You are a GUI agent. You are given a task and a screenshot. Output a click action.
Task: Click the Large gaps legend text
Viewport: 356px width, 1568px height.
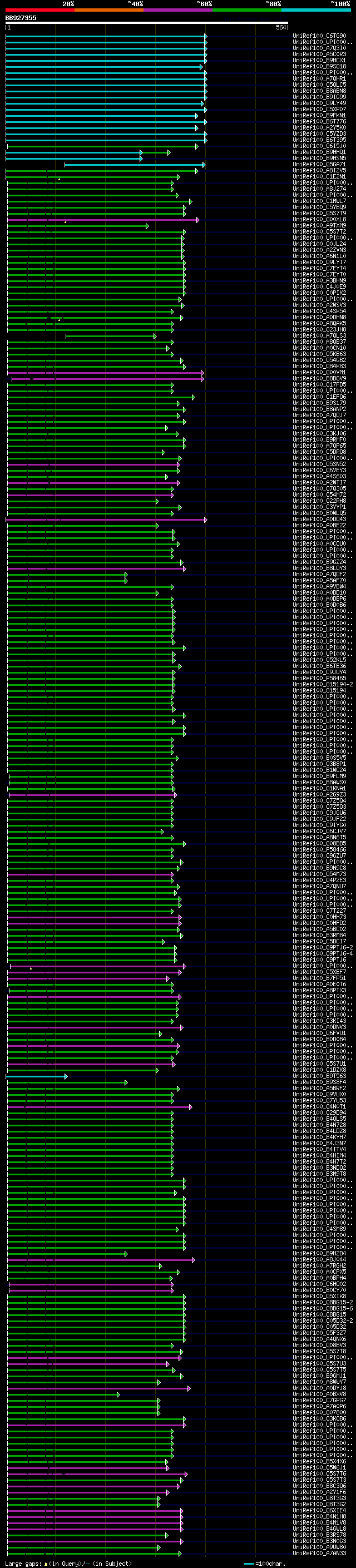click(x=24, y=1563)
